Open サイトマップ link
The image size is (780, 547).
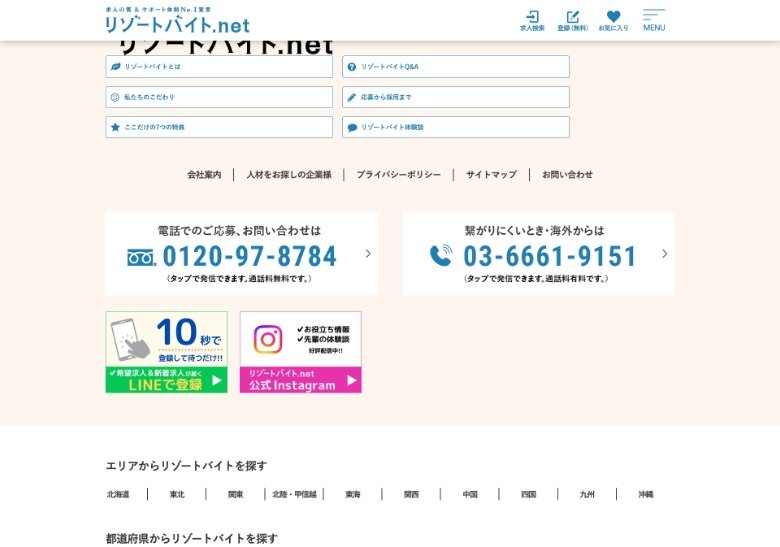coord(491,175)
